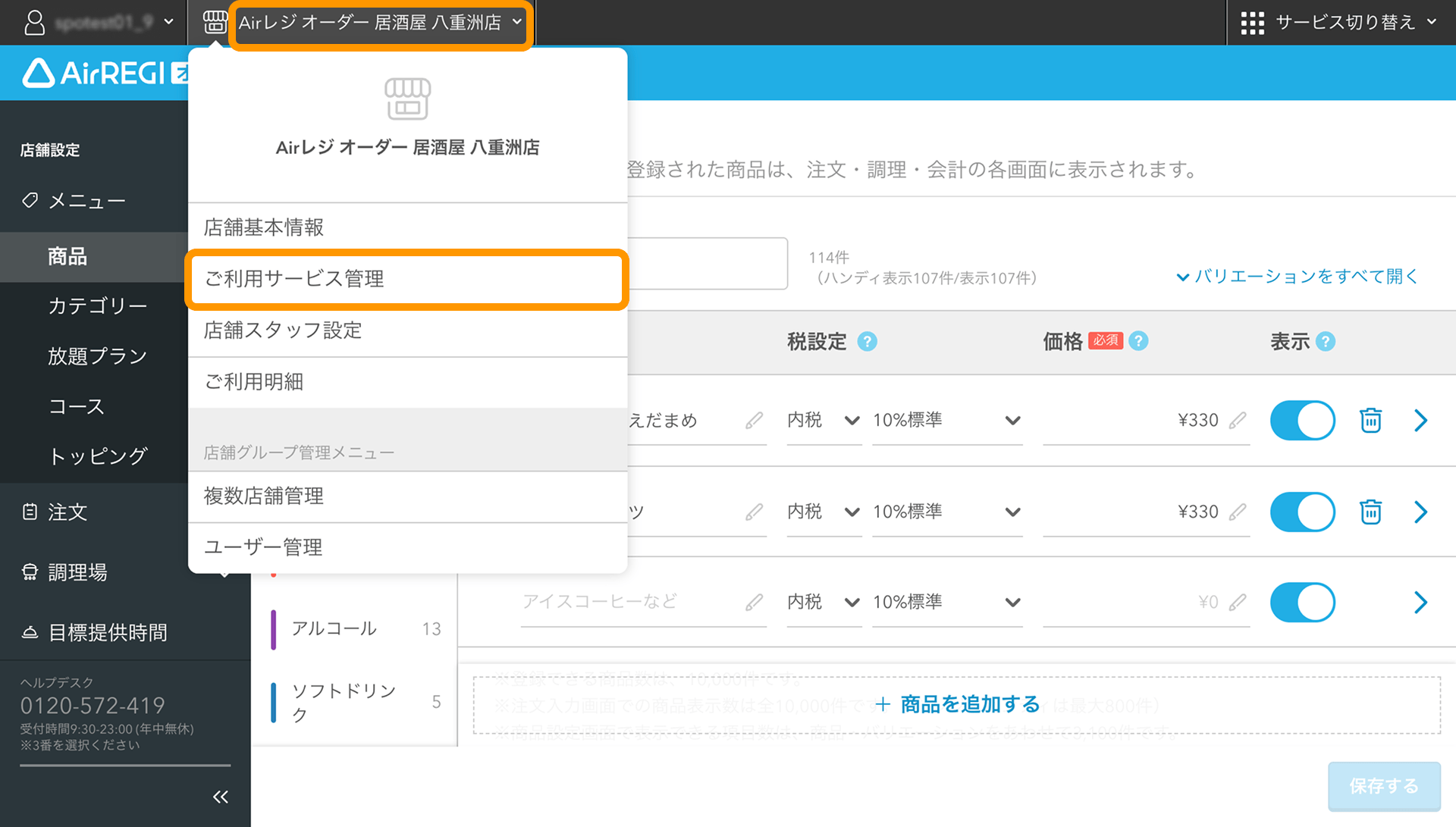The image size is (1456, 827).
Task: Edit the name pencil in second product row
Action: click(754, 512)
